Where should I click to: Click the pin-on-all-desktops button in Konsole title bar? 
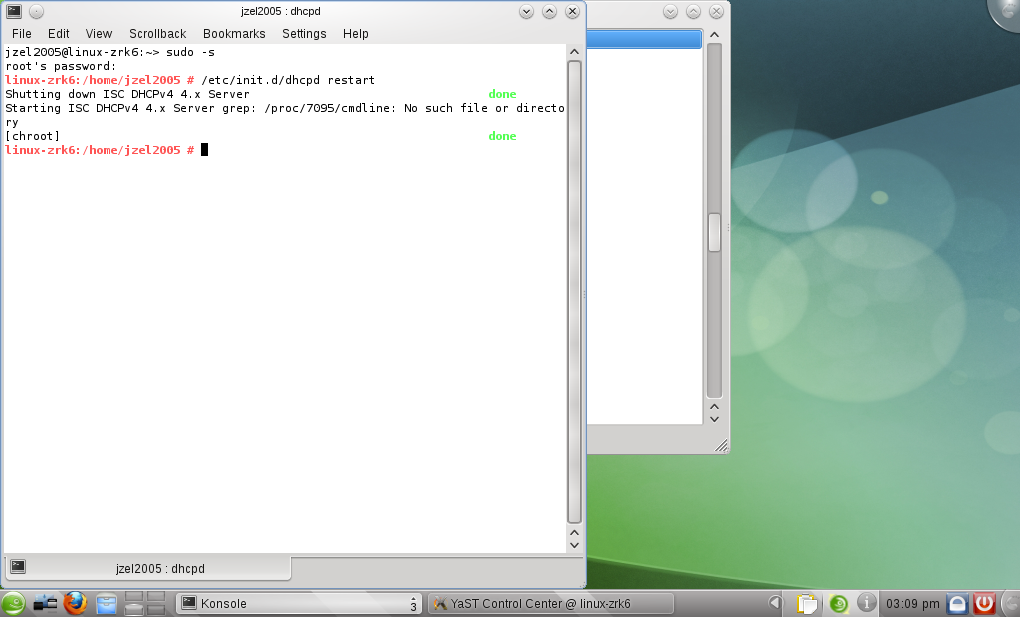click(36, 11)
